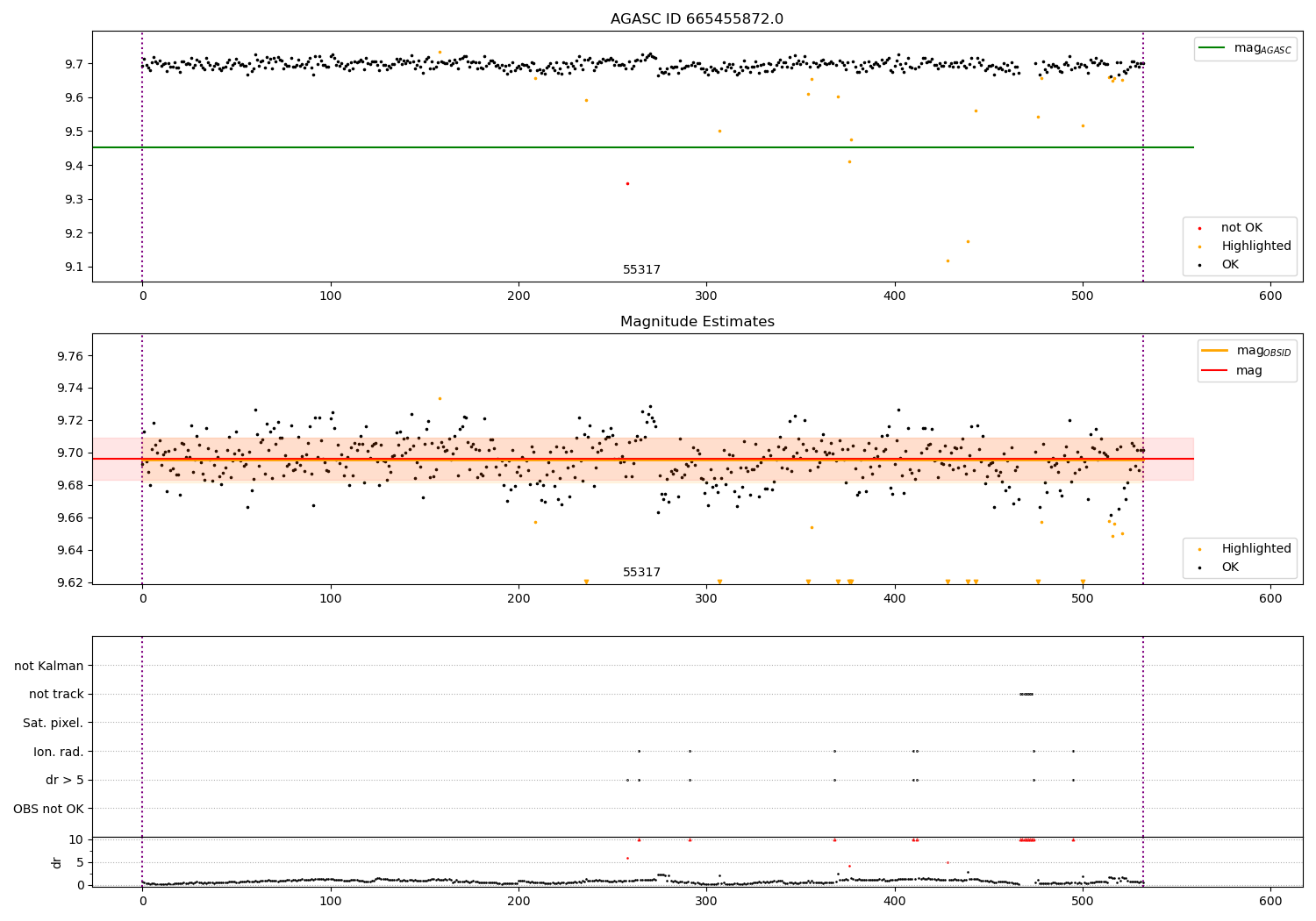Click the "10" tick on the dr axis
Viewport: 1316px width, 921px height.
point(76,839)
